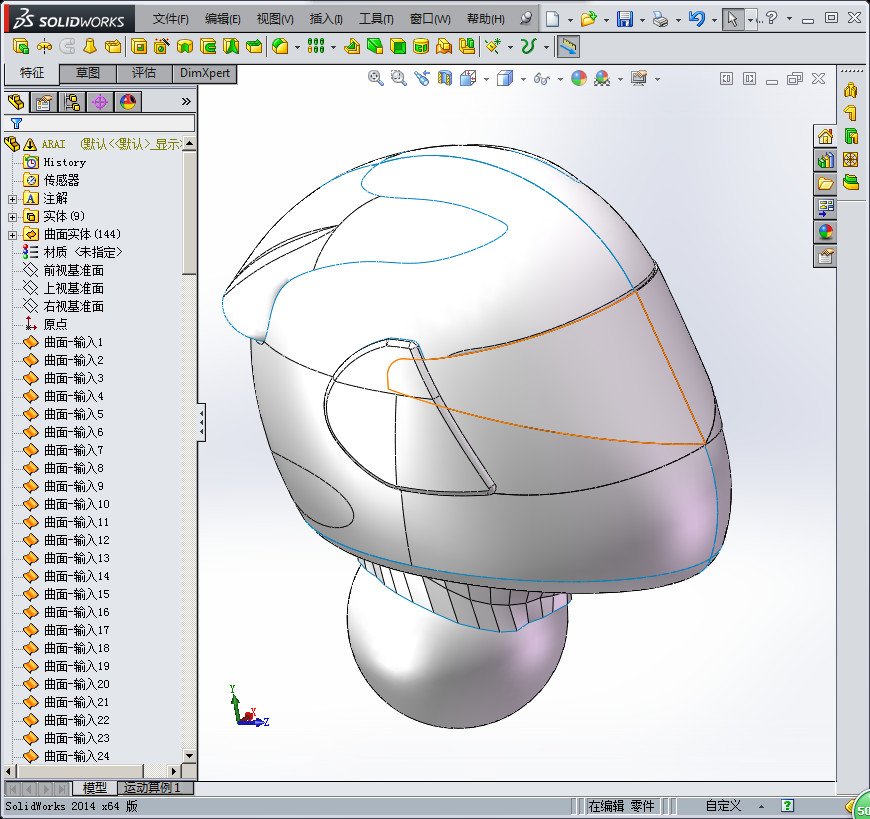Switch to the DimXpert tab
The width and height of the screenshot is (870, 819).
coord(205,73)
